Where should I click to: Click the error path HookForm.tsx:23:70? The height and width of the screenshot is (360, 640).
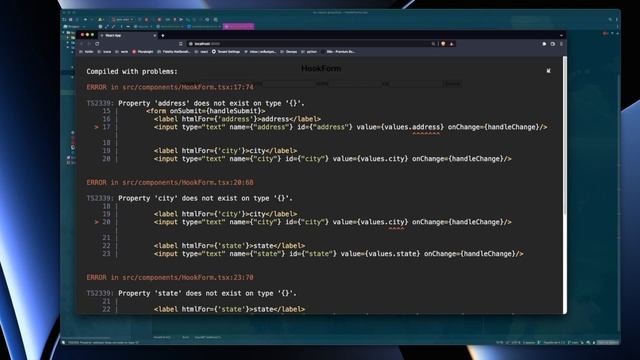coord(188,277)
